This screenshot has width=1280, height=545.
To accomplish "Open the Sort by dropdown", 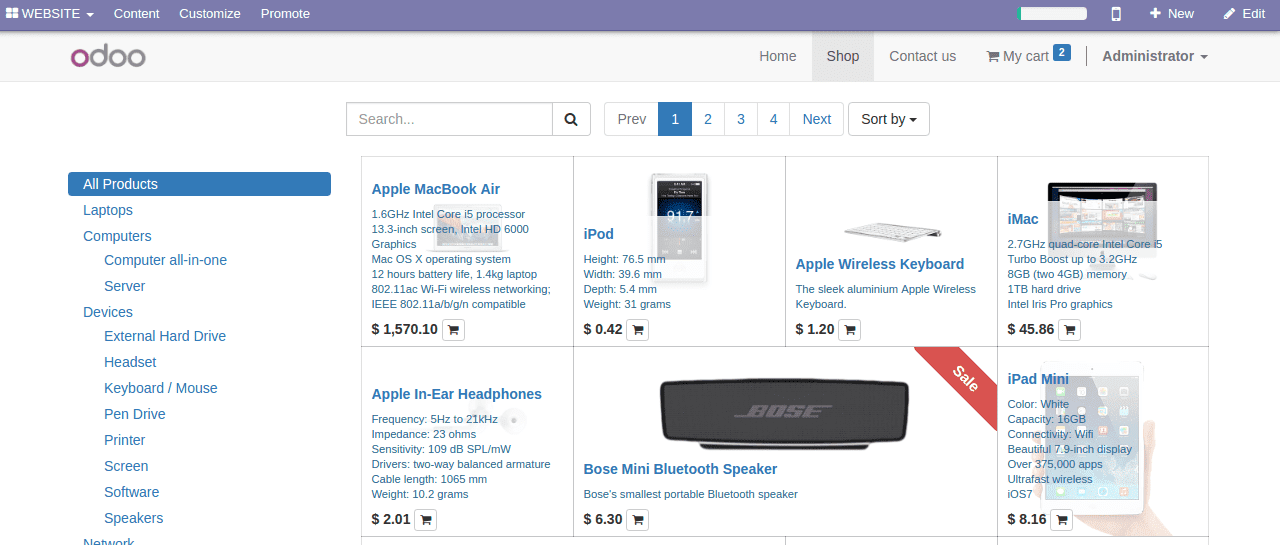I will [889, 119].
